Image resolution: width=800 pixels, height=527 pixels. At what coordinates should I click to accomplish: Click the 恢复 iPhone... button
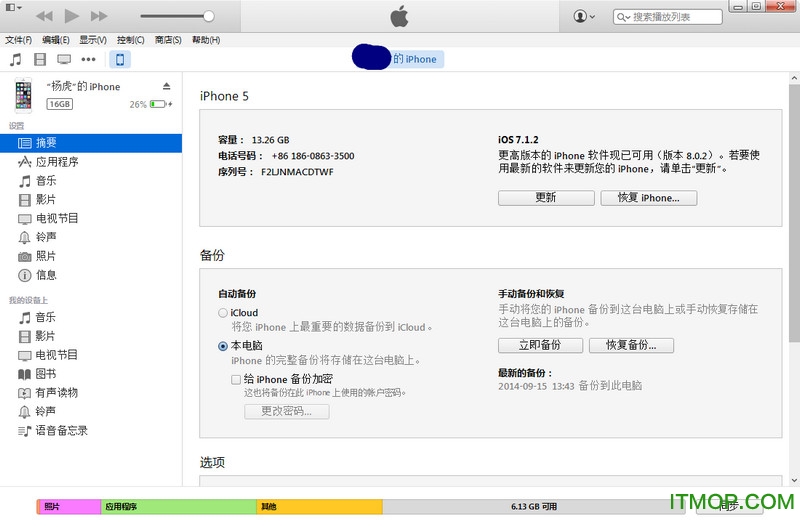point(648,198)
